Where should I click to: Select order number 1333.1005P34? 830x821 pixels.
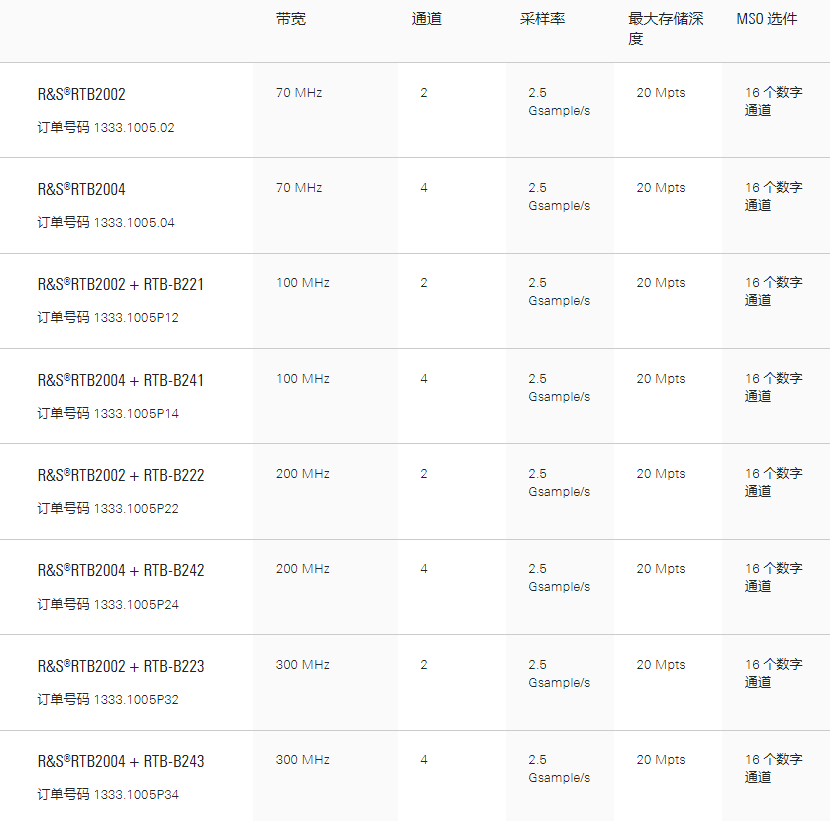(x=136, y=795)
